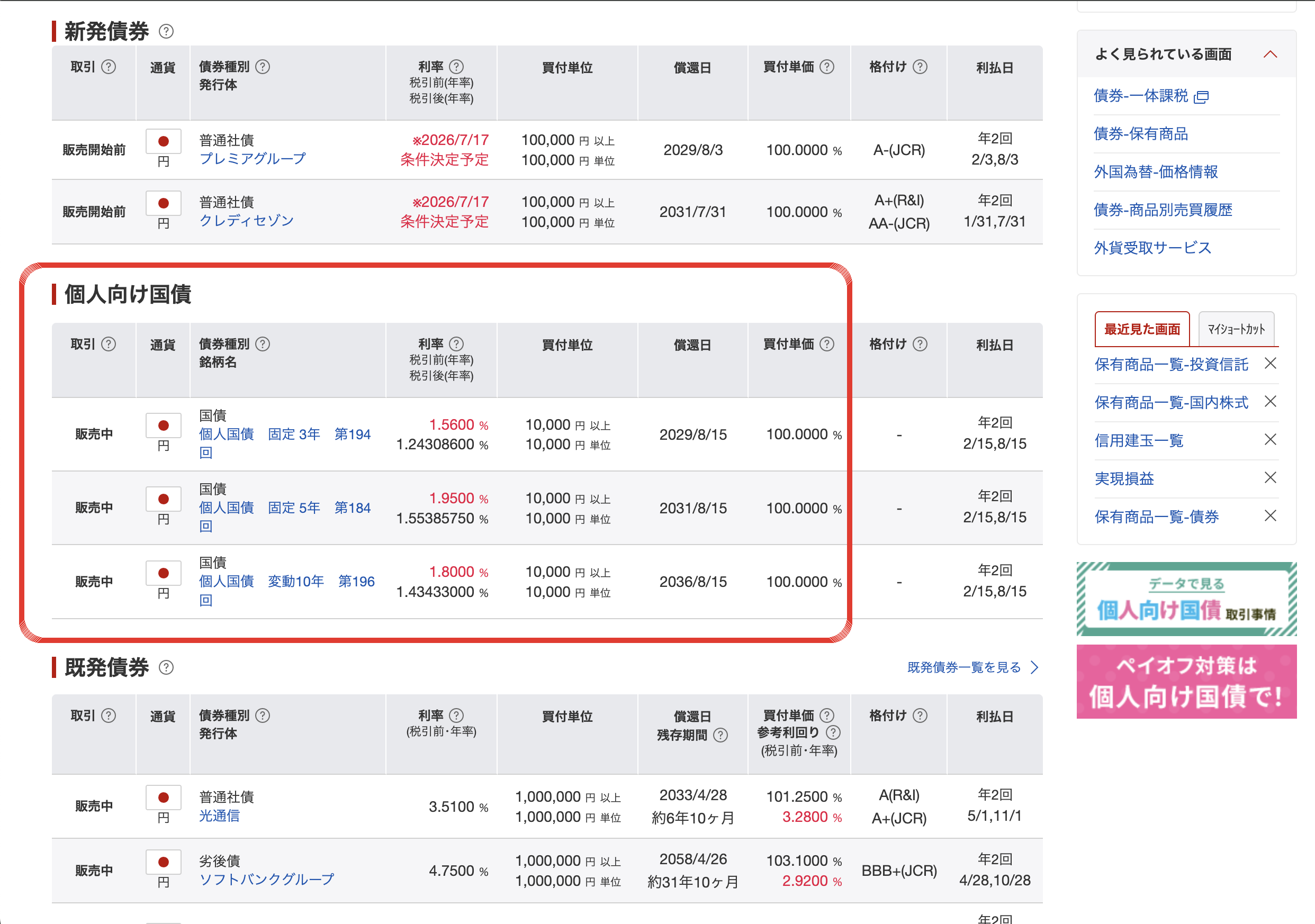Click help icon for 利率 in 個人向け国債 table
The height and width of the screenshot is (924, 1315).
[456, 344]
